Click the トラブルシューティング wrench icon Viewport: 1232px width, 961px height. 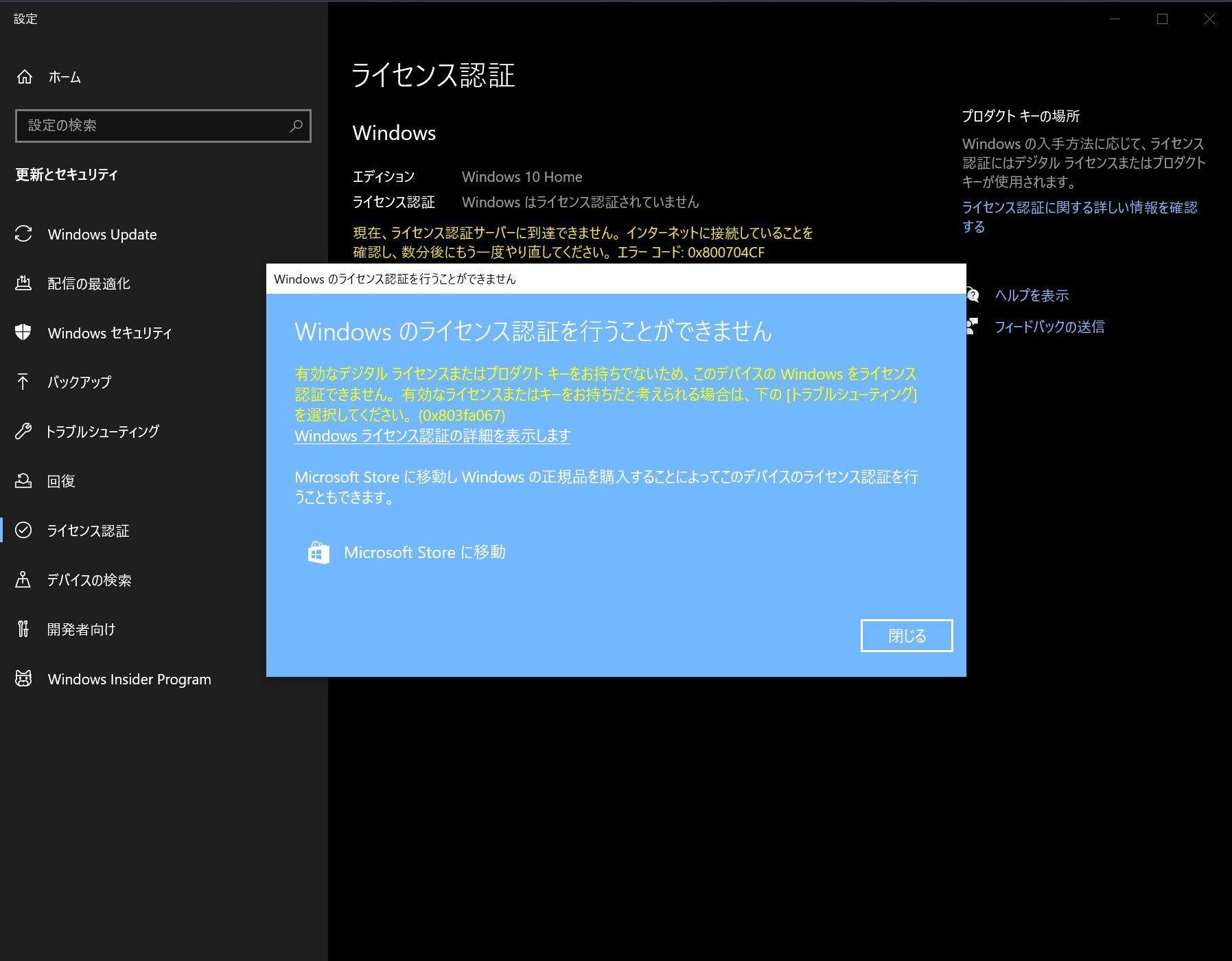pyautogui.click(x=23, y=431)
